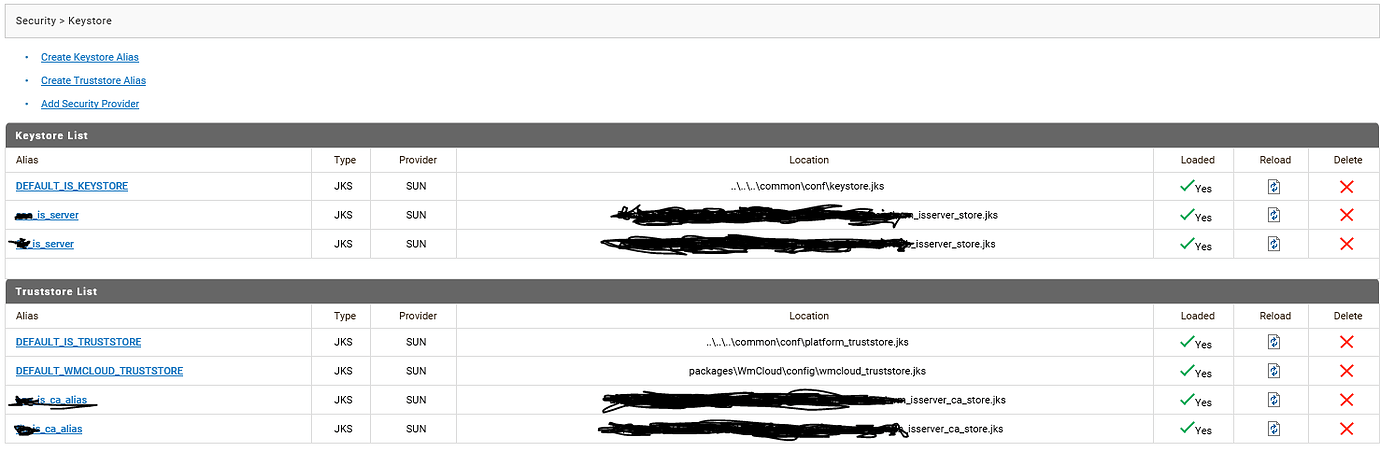
Task: Open DEFAULT_IS_KEYSTORE alias details
Action: coord(72,186)
